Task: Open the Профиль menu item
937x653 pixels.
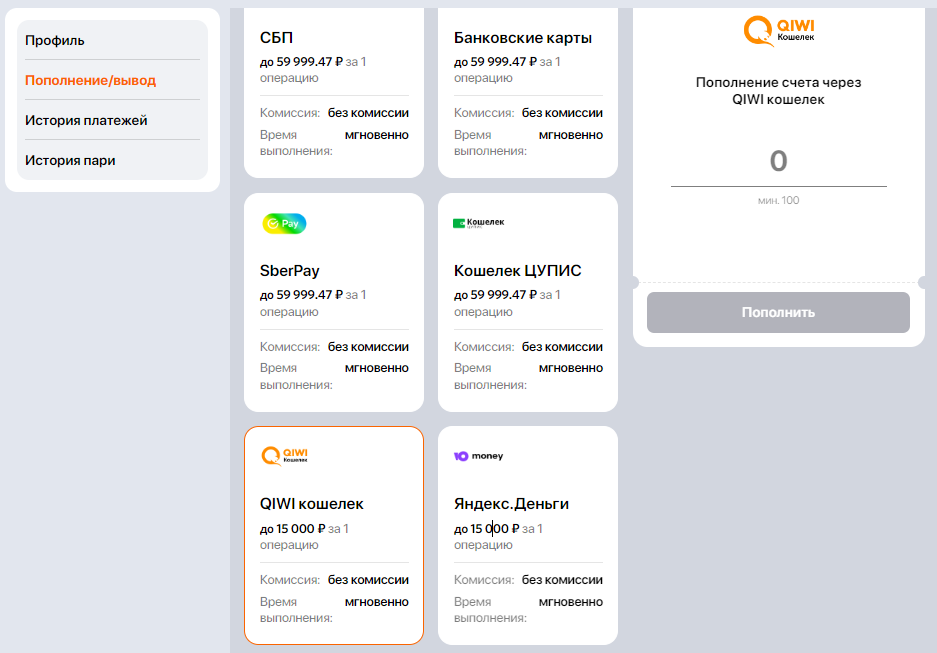Action: point(54,41)
